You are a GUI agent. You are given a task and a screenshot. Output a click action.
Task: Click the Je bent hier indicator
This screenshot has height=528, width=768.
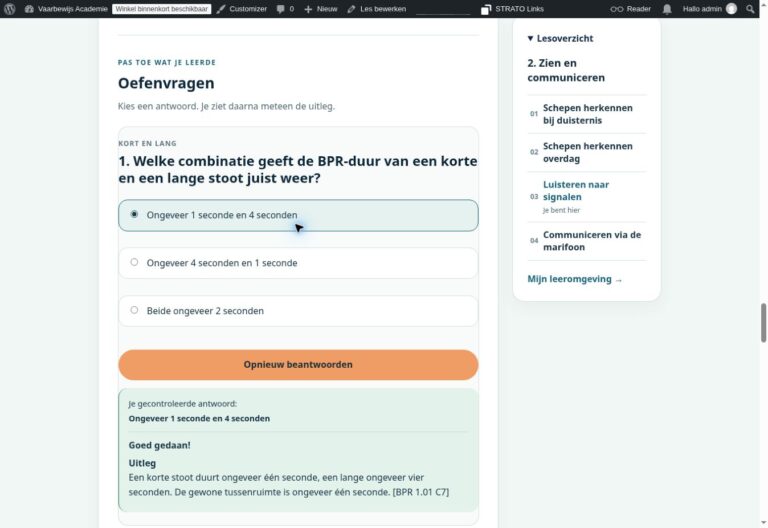coord(561,210)
